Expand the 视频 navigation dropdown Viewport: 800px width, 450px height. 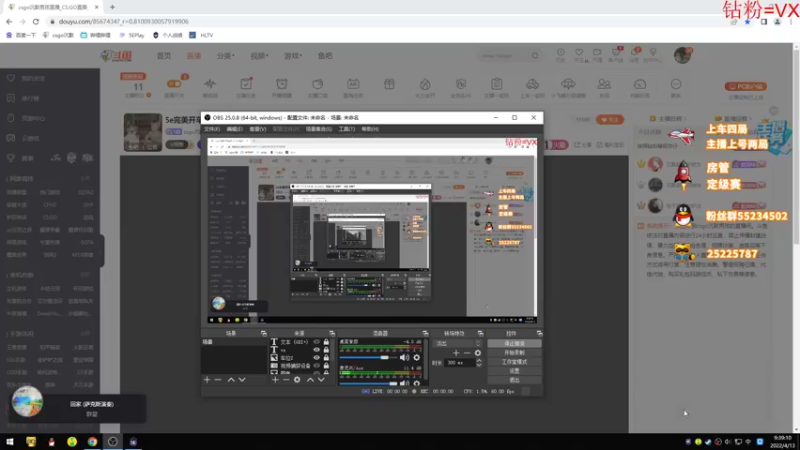259,56
